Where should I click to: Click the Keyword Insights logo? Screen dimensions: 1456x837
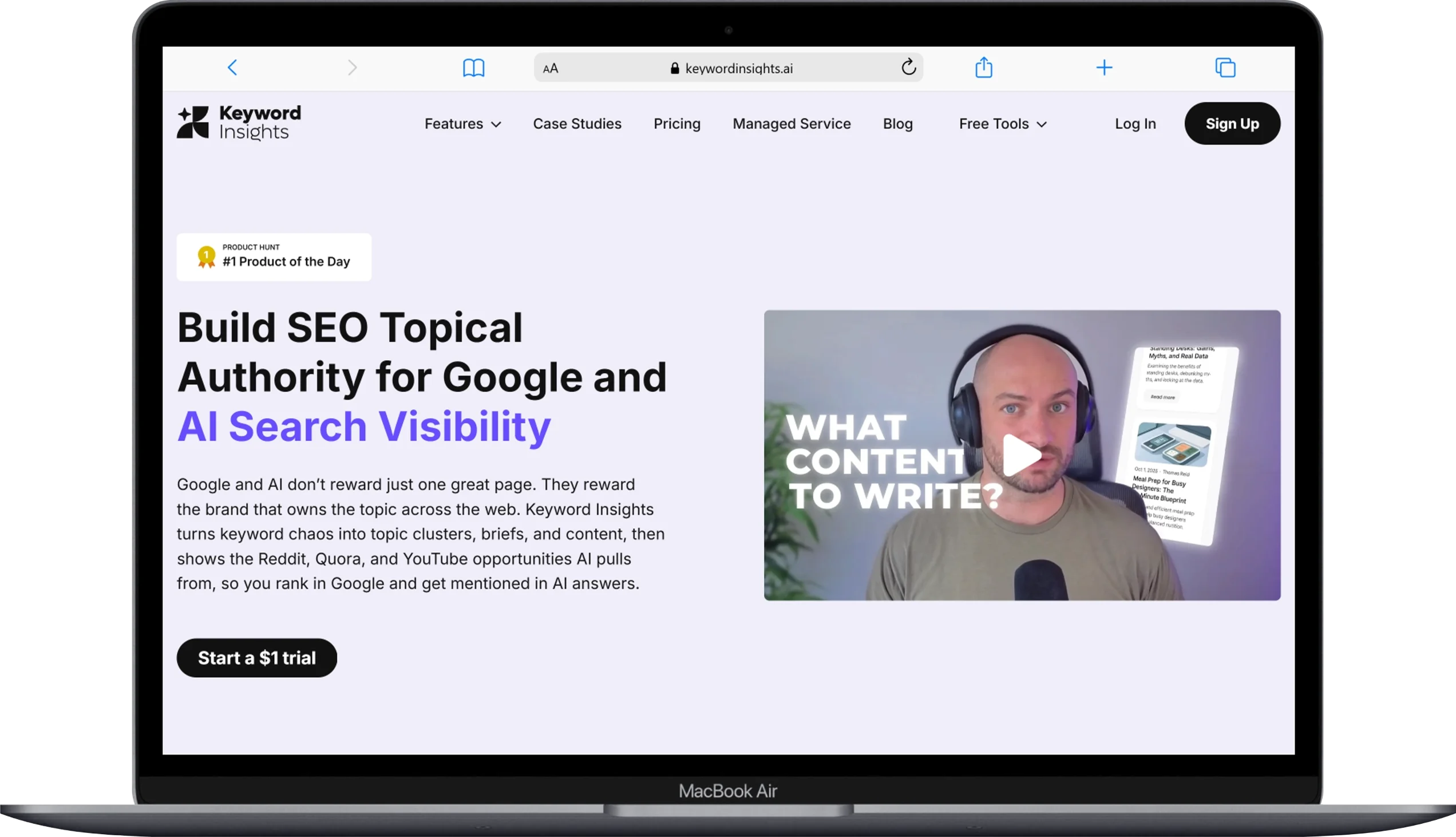coord(239,123)
